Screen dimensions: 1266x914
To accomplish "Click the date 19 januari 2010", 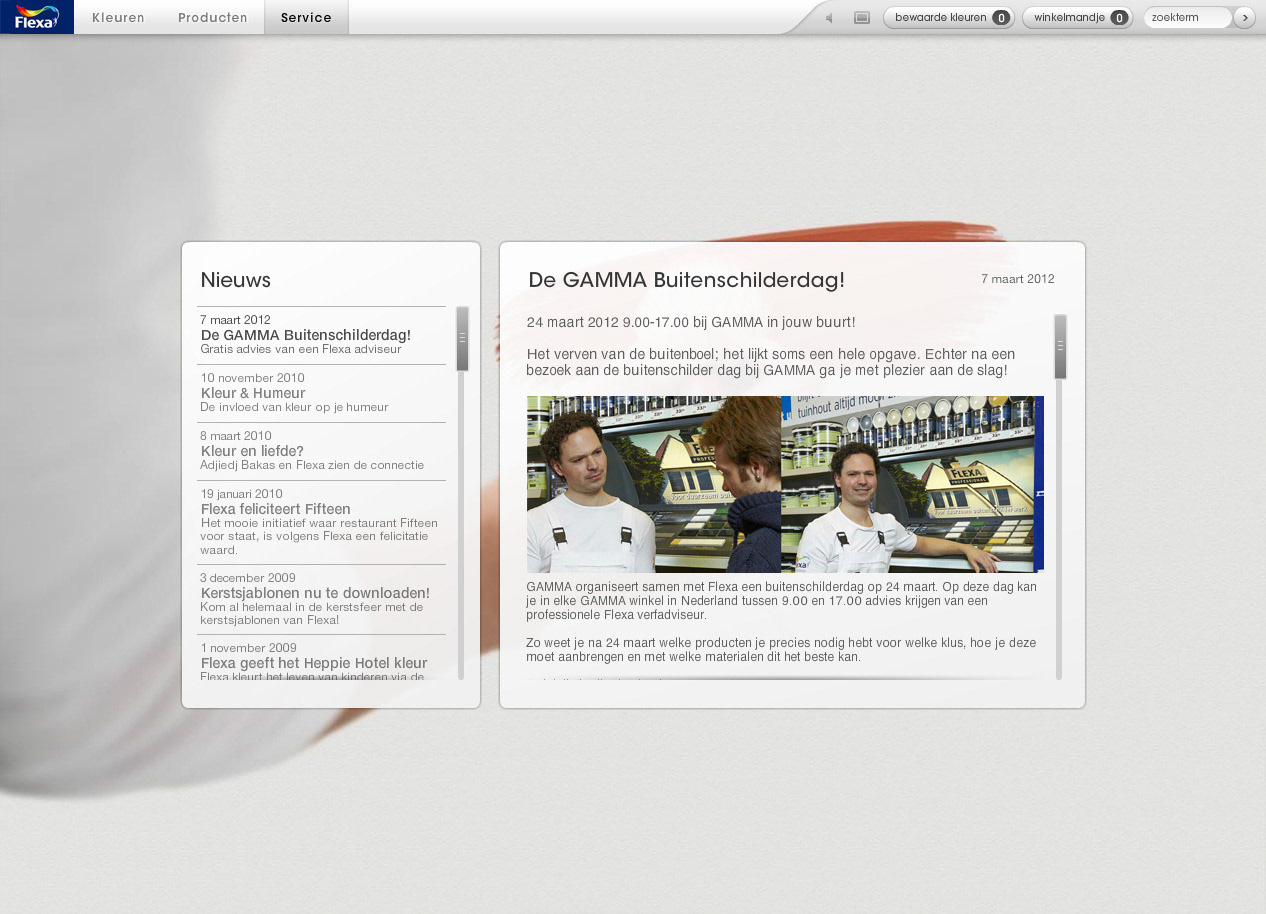I will [x=241, y=494].
